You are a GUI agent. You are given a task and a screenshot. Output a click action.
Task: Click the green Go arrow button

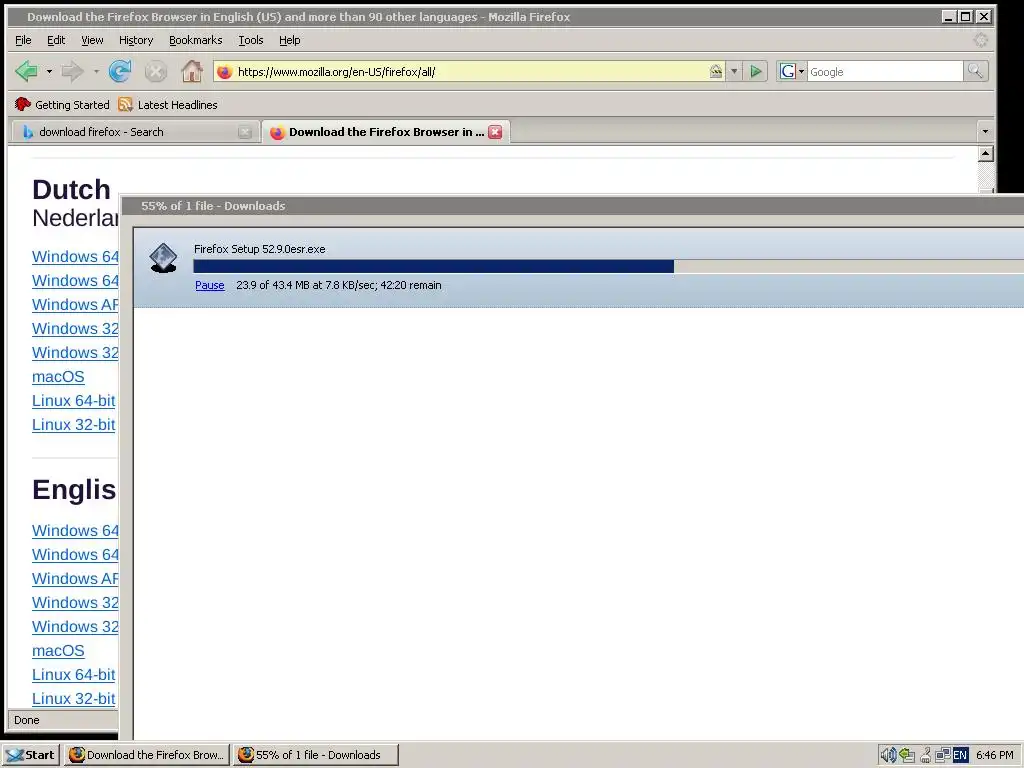(x=756, y=71)
